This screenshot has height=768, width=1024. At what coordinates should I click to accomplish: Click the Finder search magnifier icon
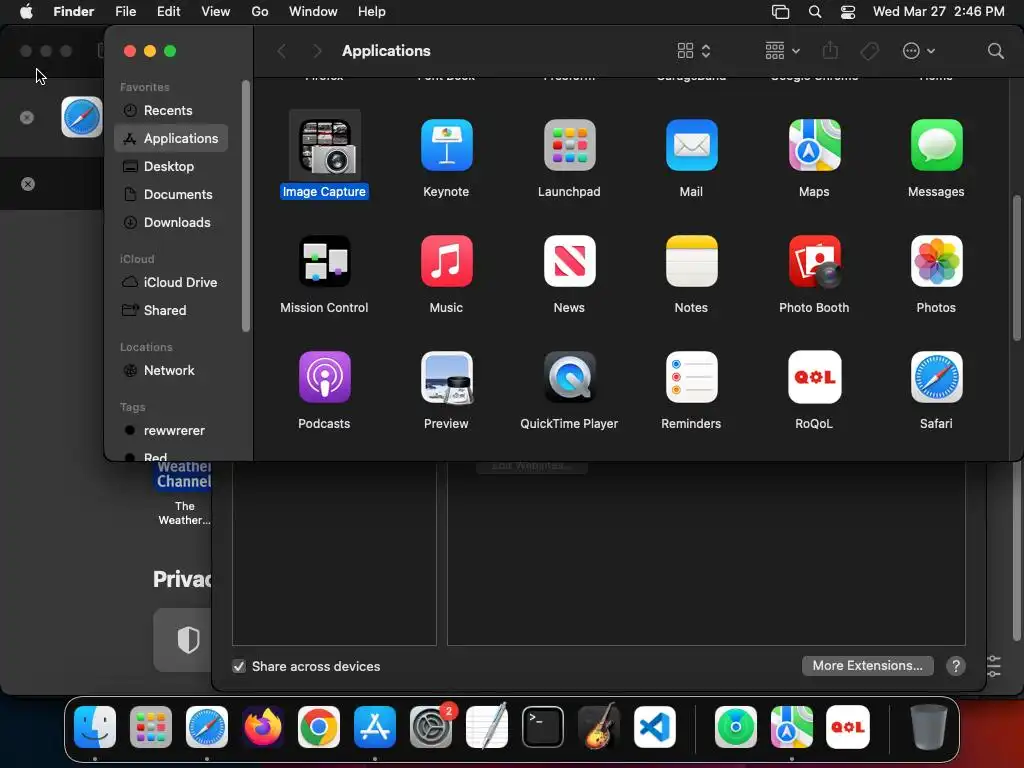coord(995,51)
